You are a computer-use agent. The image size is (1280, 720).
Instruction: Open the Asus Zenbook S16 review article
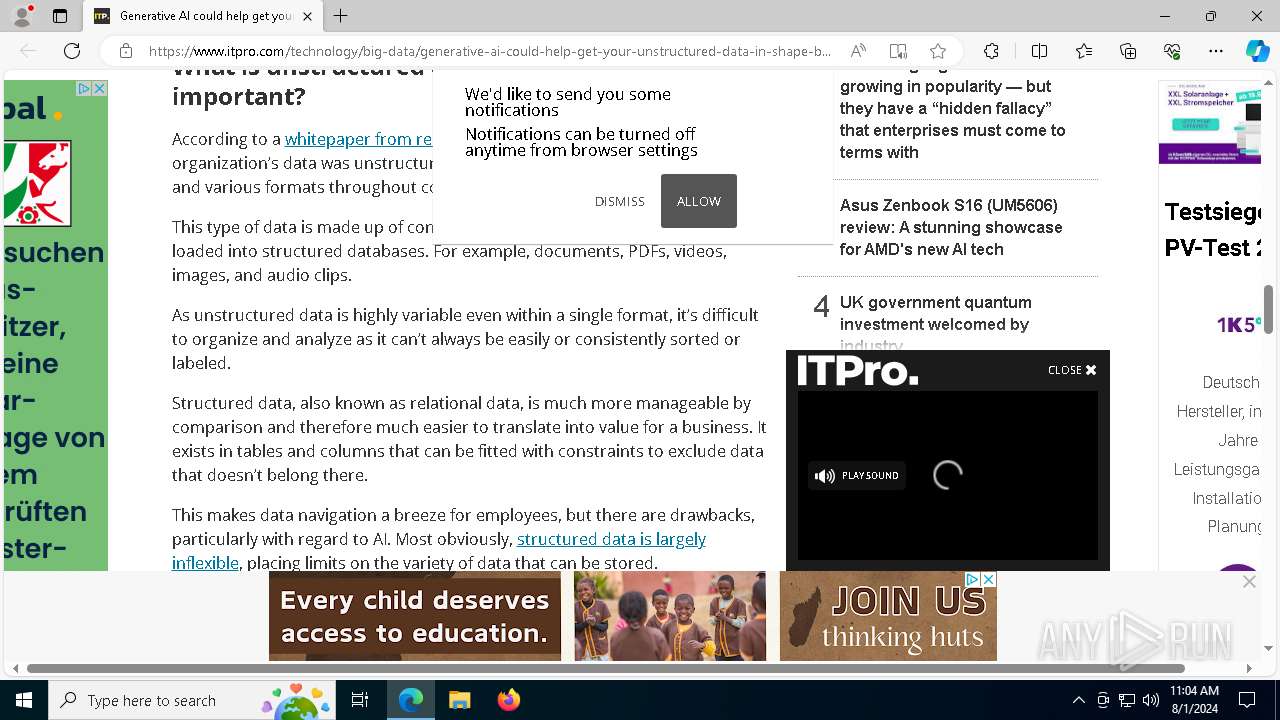click(x=951, y=227)
